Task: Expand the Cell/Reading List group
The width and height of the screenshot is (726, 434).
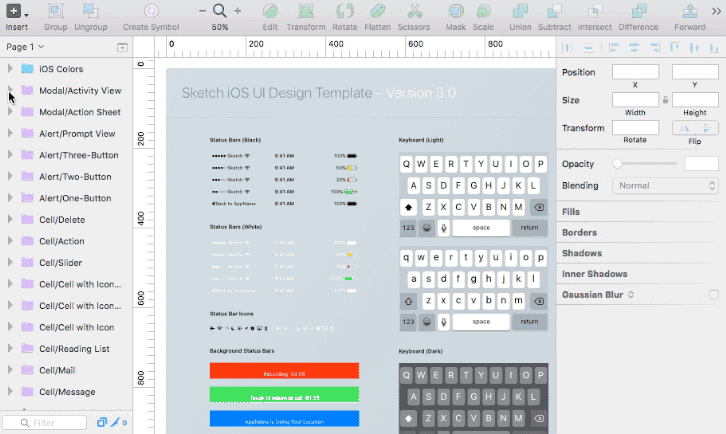Action: (x=10, y=348)
